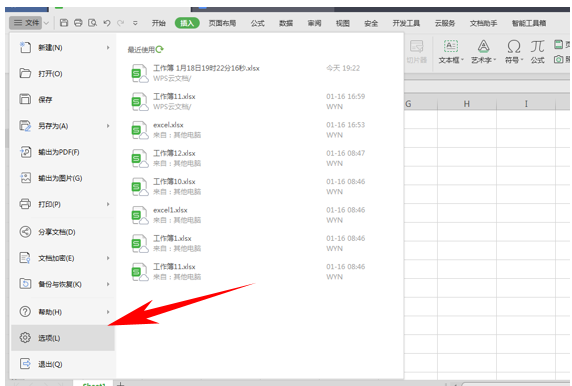
Task: Expand the 新建(N) submenu arrow
Action: pyautogui.click(x=108, y=48)
